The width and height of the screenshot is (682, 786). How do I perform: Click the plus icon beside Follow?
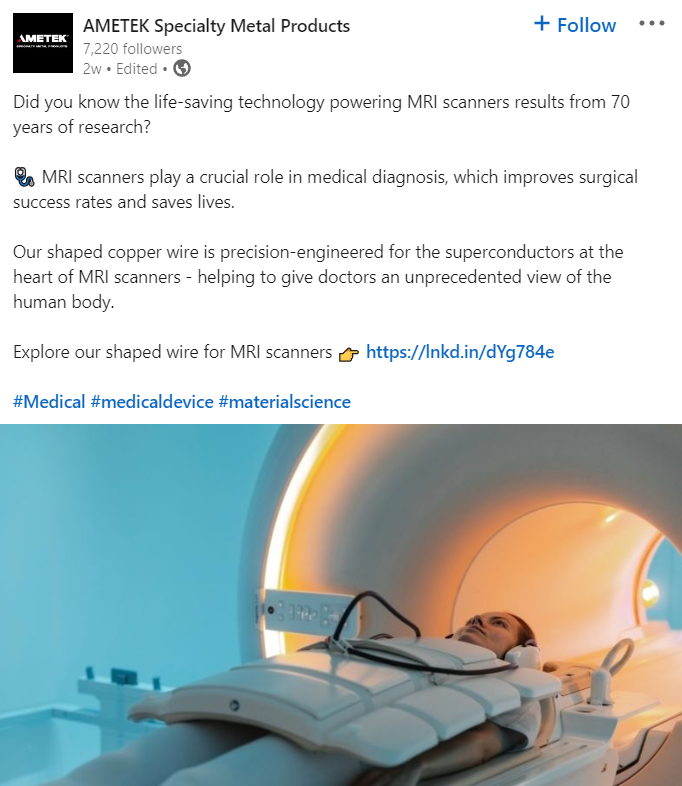(x=542, y=24)
